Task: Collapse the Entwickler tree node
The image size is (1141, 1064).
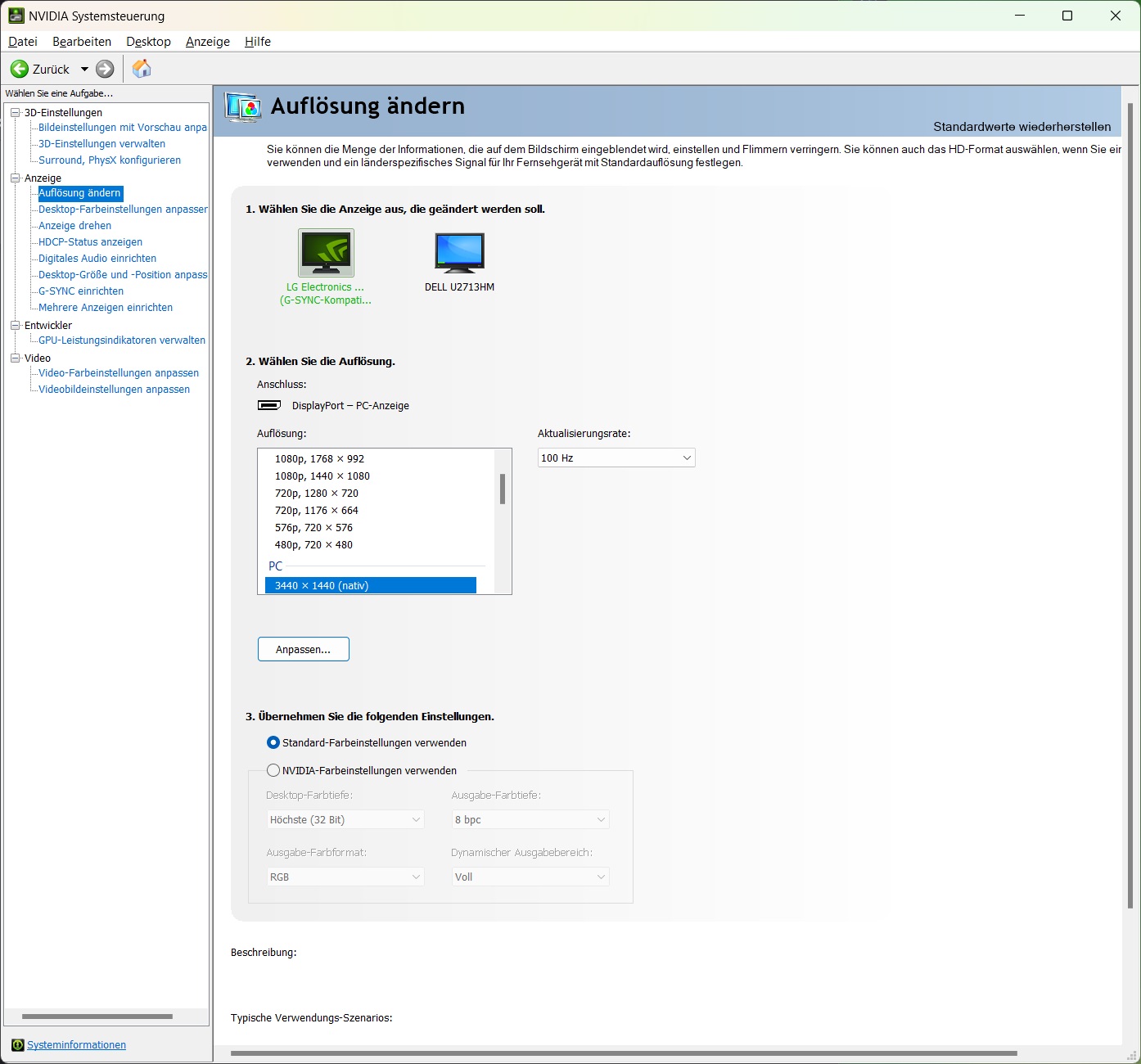Action: 15,325
